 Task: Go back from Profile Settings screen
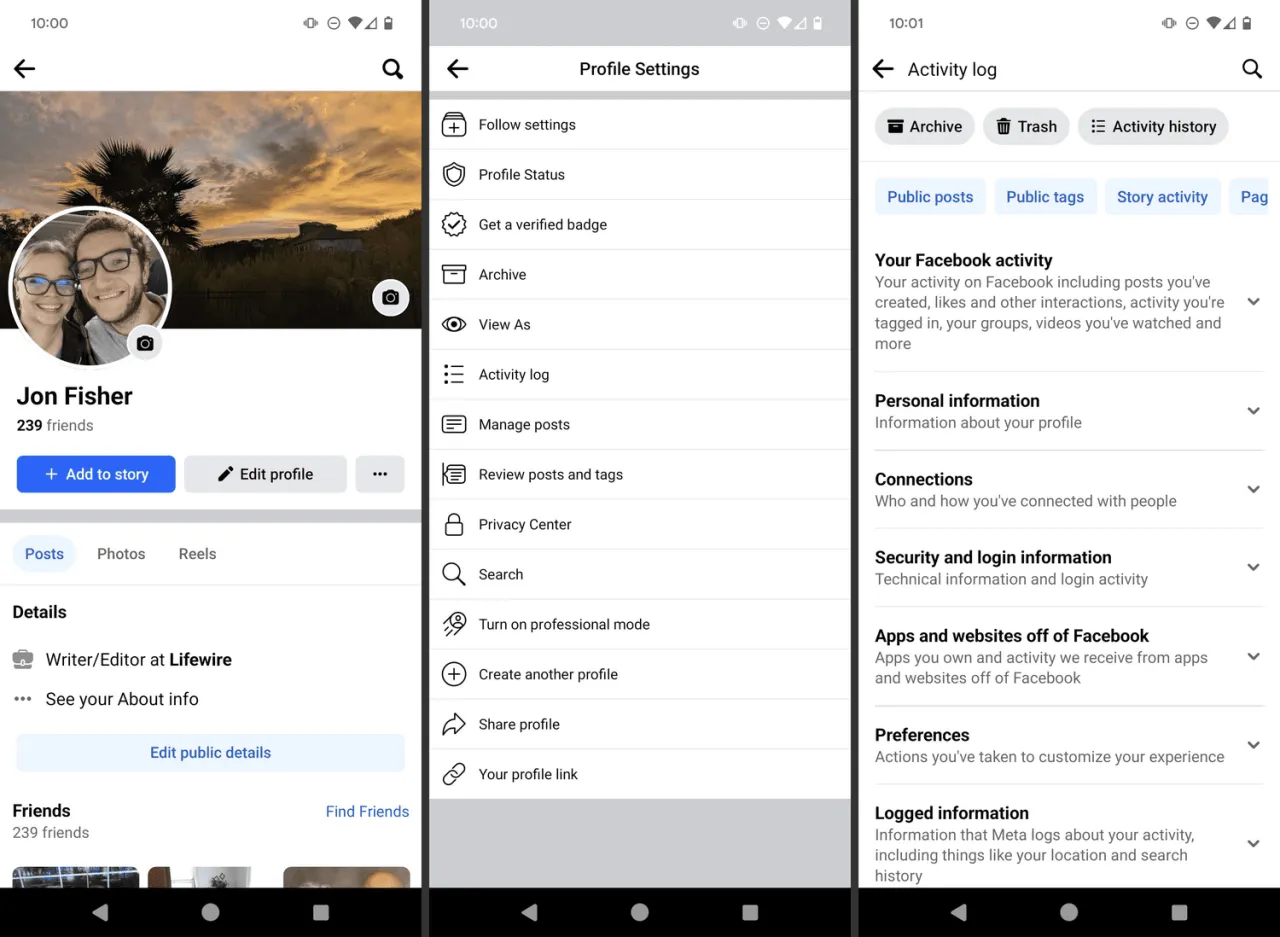tap(458, 69)
